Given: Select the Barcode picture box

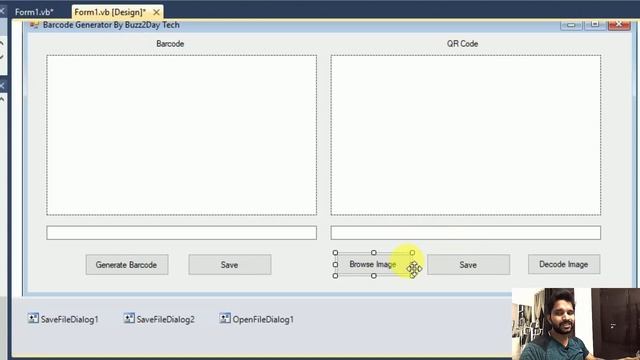Looking at the screenshot, I should tap(181, 135).
